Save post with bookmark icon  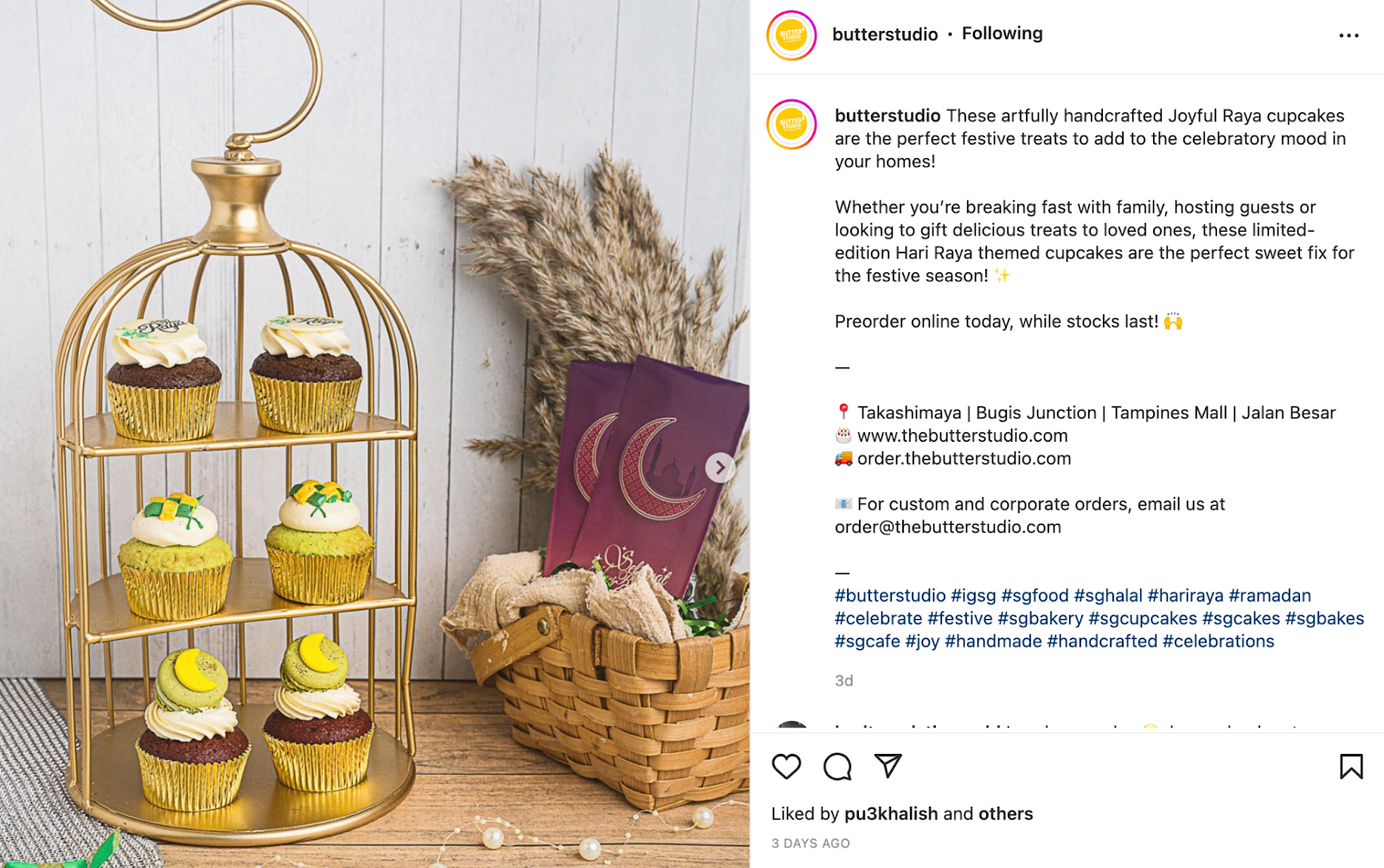[1351, 766]
